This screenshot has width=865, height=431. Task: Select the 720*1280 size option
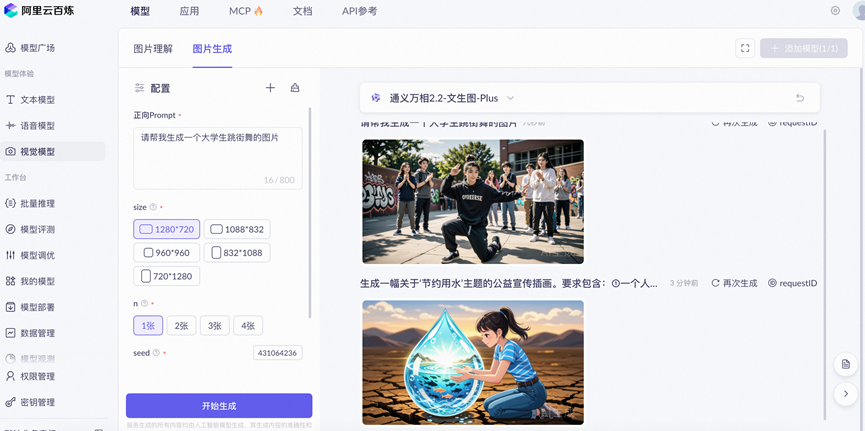[167, 276]
